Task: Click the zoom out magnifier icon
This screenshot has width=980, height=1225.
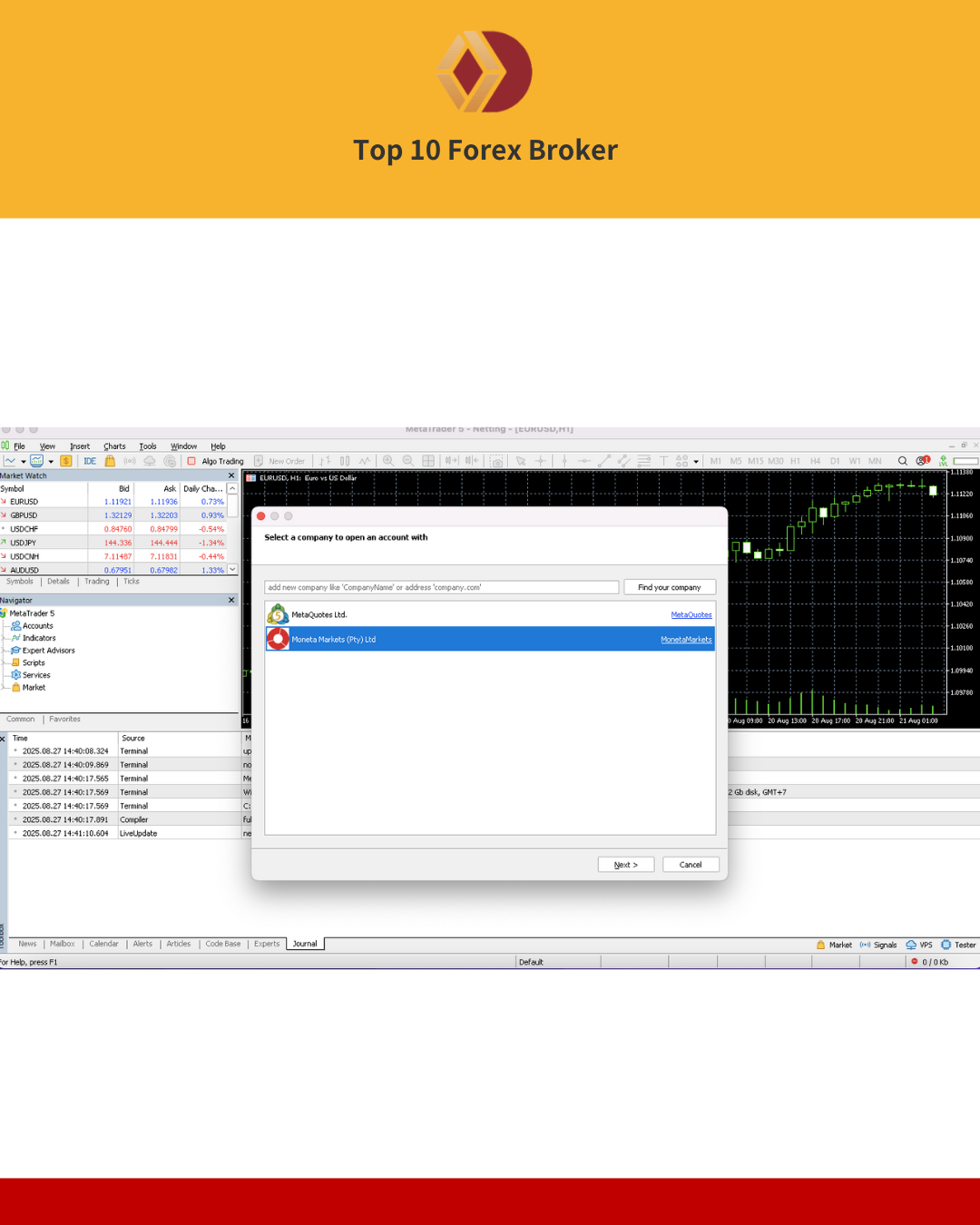Action: click(x=408, y=461)
